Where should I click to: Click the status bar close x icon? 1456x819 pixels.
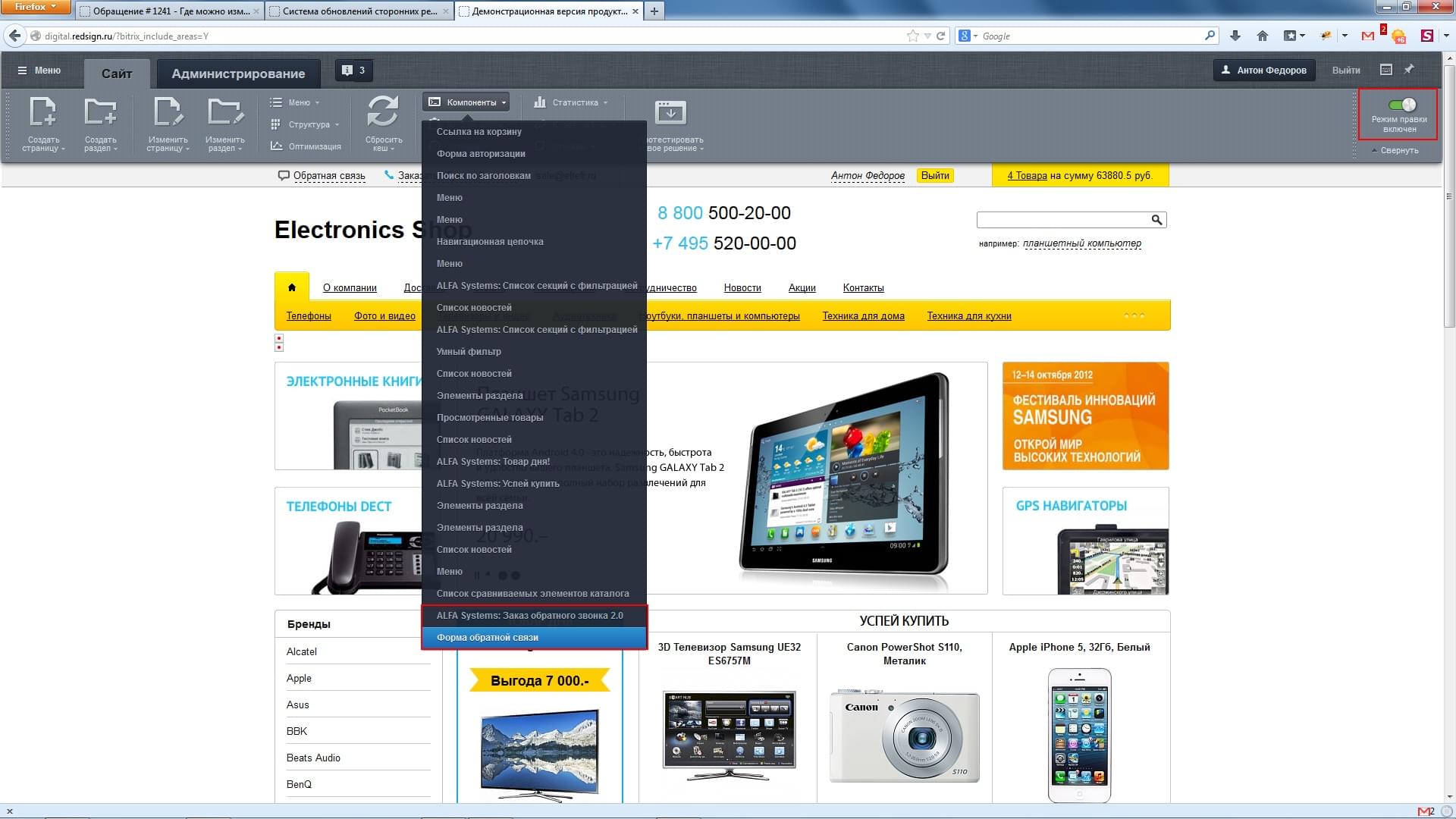point(9,811)
